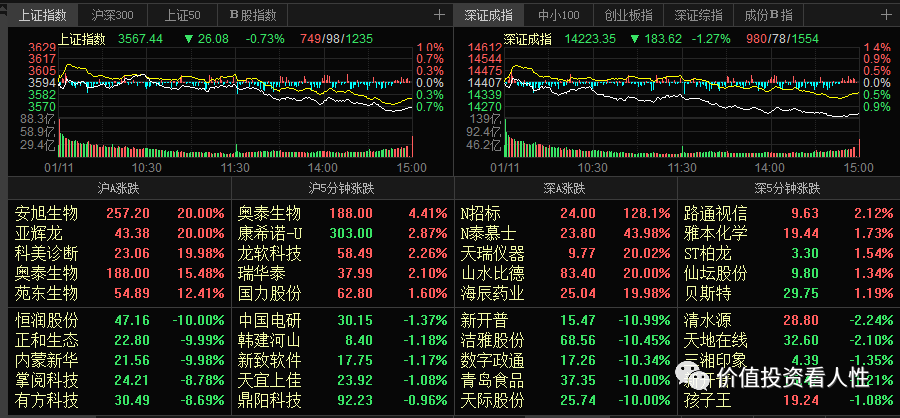Select the ST柏龙 stock

pyautogui.click(x=789, y=253)
